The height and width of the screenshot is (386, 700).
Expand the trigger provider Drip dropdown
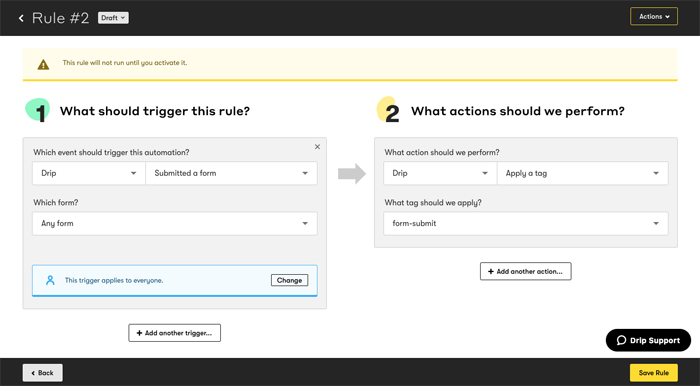point(89,173)
